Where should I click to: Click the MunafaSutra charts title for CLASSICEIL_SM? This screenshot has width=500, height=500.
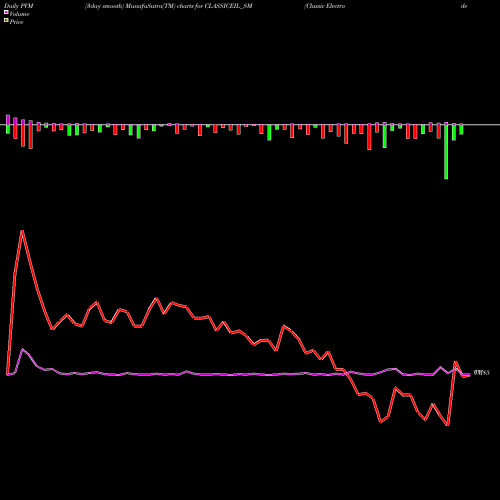pyautogui.click(x=168, y=6)
